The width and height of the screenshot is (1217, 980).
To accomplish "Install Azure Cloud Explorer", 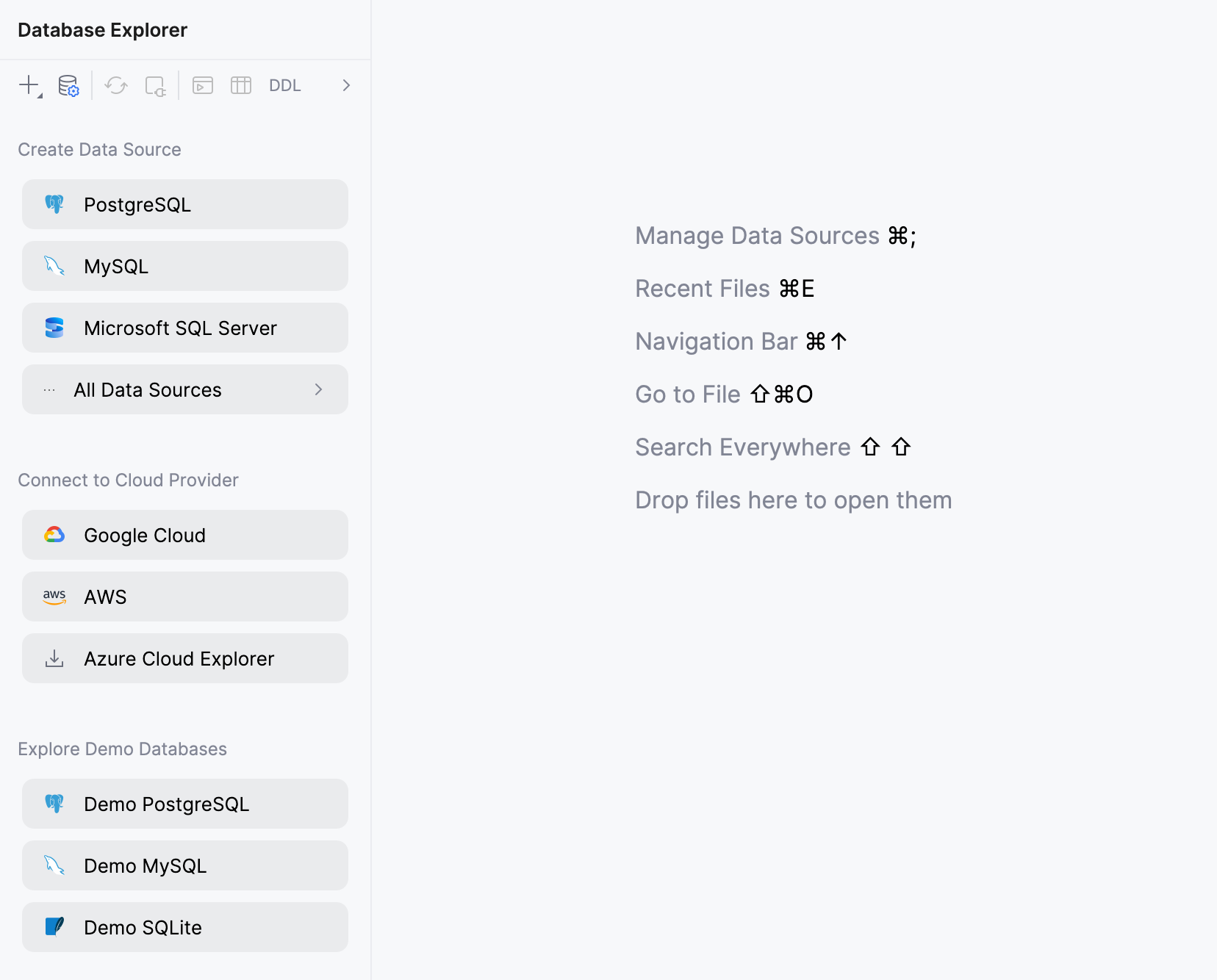I will click(185, 658).
